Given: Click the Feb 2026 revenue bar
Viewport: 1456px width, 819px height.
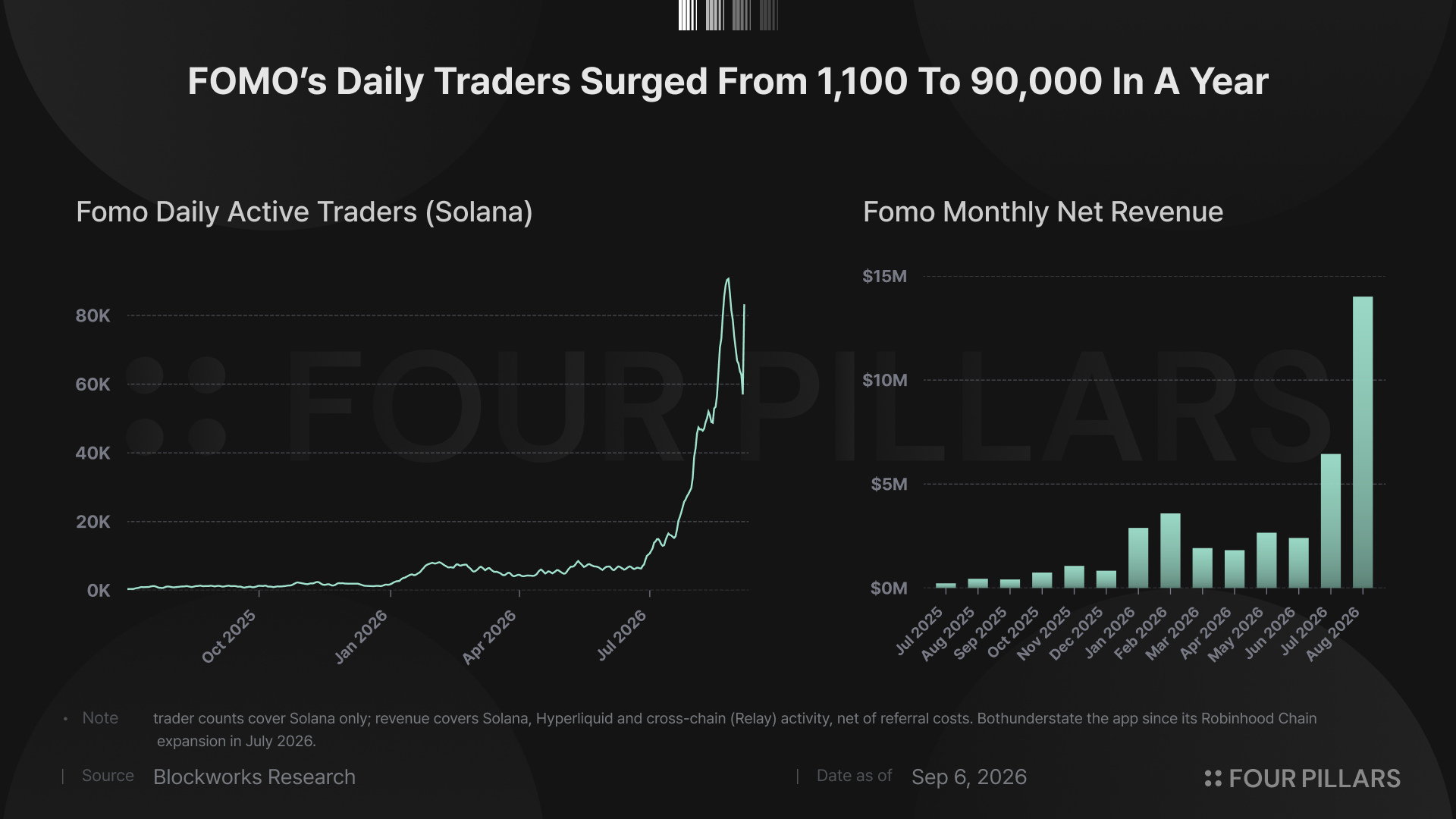Looking at the screenshot, I should point(1170,551).
